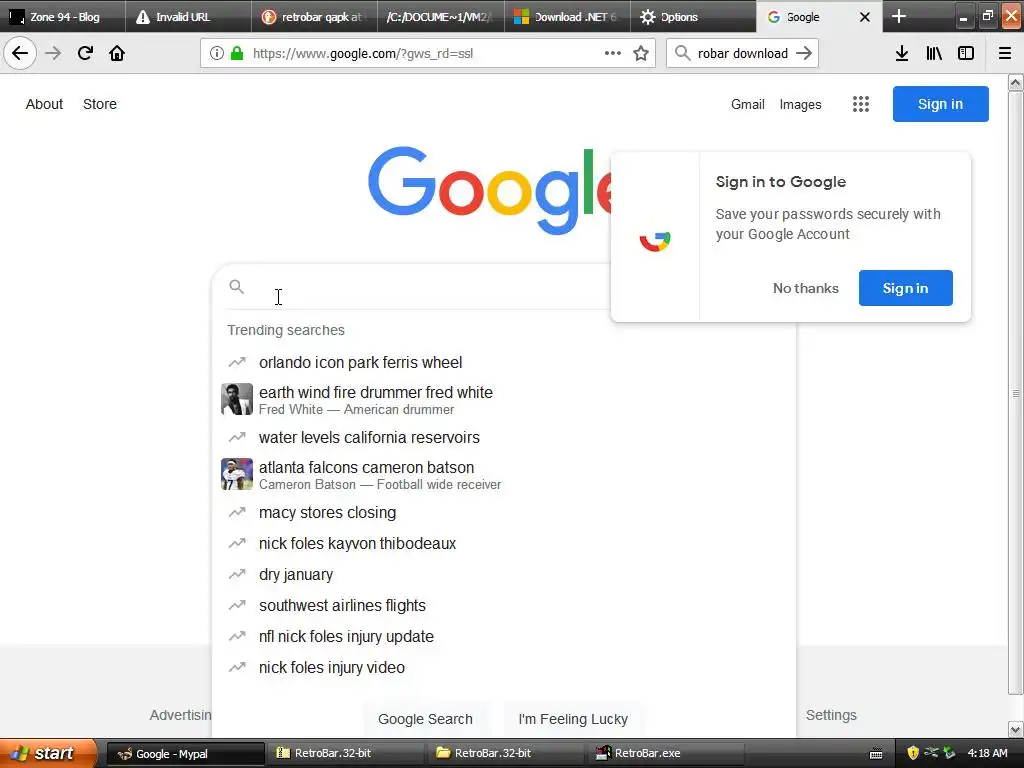
Task: Open RetroBar.32-bit folder taskbar item
Action: [505, 754]
